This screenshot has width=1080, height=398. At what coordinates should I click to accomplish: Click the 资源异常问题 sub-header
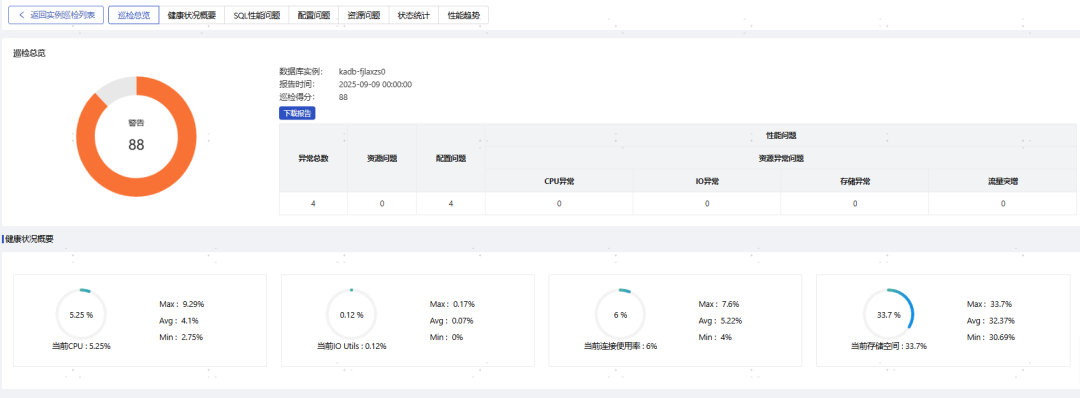781,158
